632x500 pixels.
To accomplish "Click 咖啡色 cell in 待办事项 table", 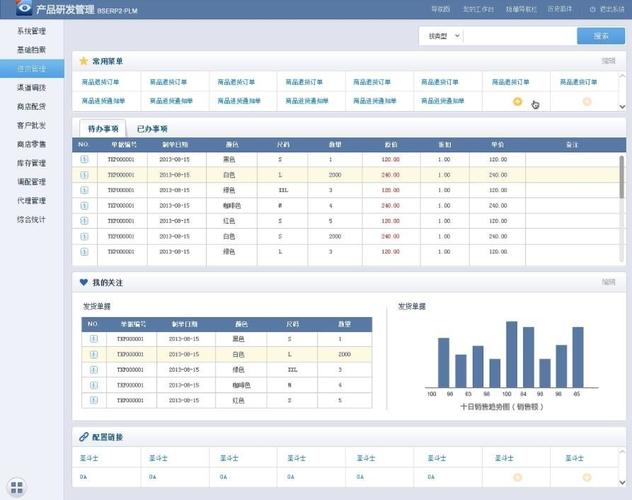I will [232, 205].
